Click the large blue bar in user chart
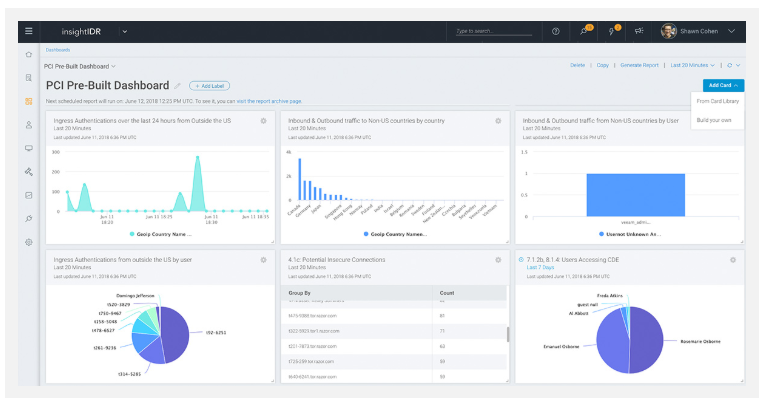The height and width of the screenshot is (400, 762). coord(636,195)
